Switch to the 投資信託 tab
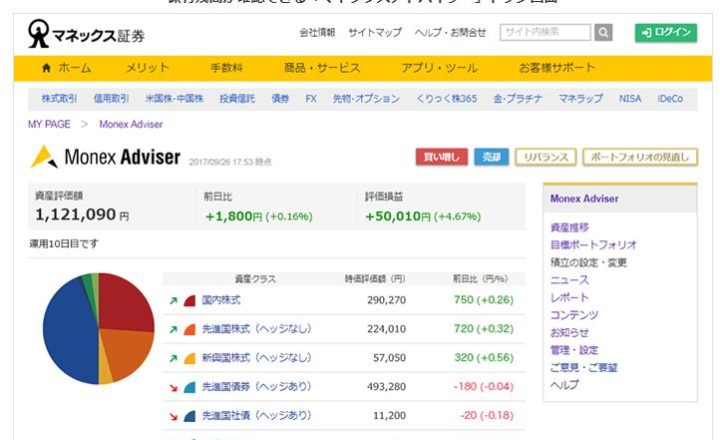720x440 pixels. point(237,99)
